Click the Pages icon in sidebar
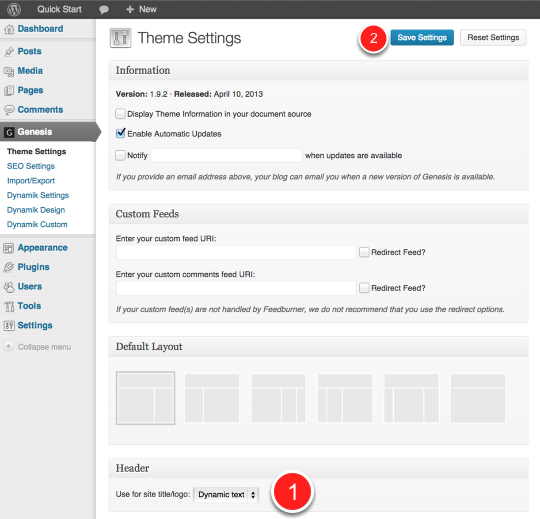 [x=9, y=91]
